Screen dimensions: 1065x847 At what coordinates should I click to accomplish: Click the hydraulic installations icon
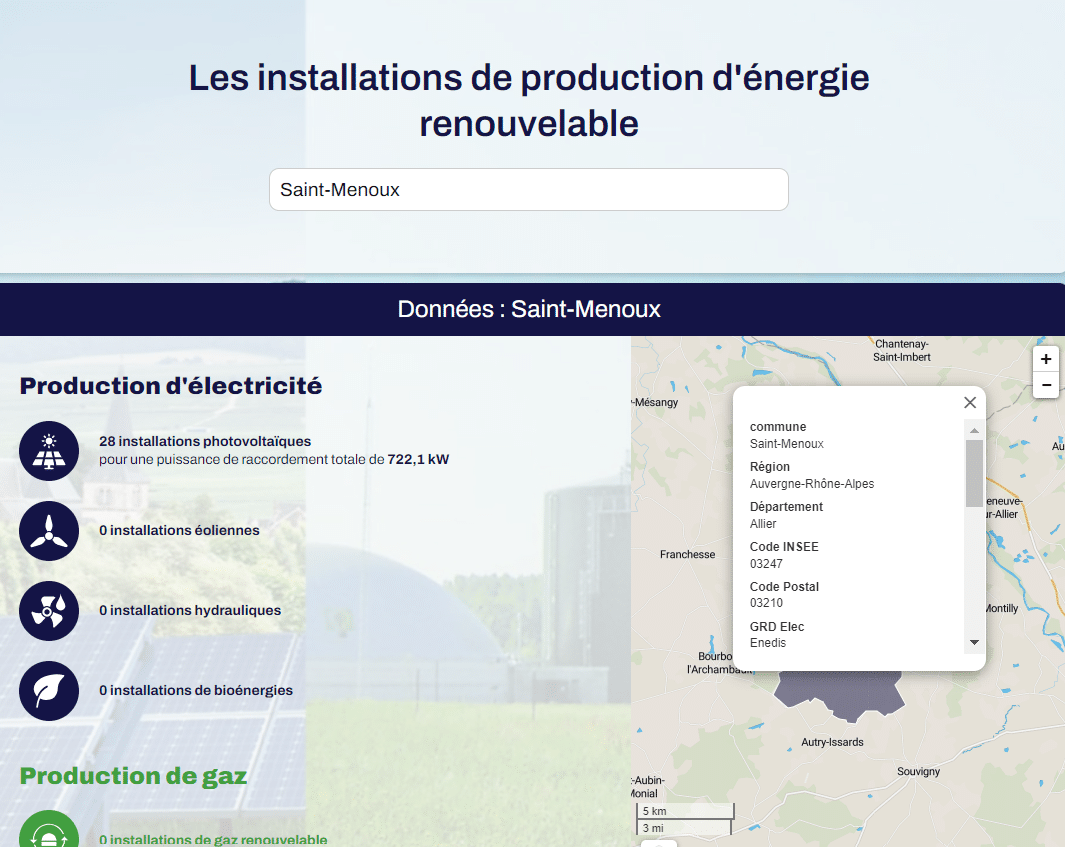click(48, 611)
